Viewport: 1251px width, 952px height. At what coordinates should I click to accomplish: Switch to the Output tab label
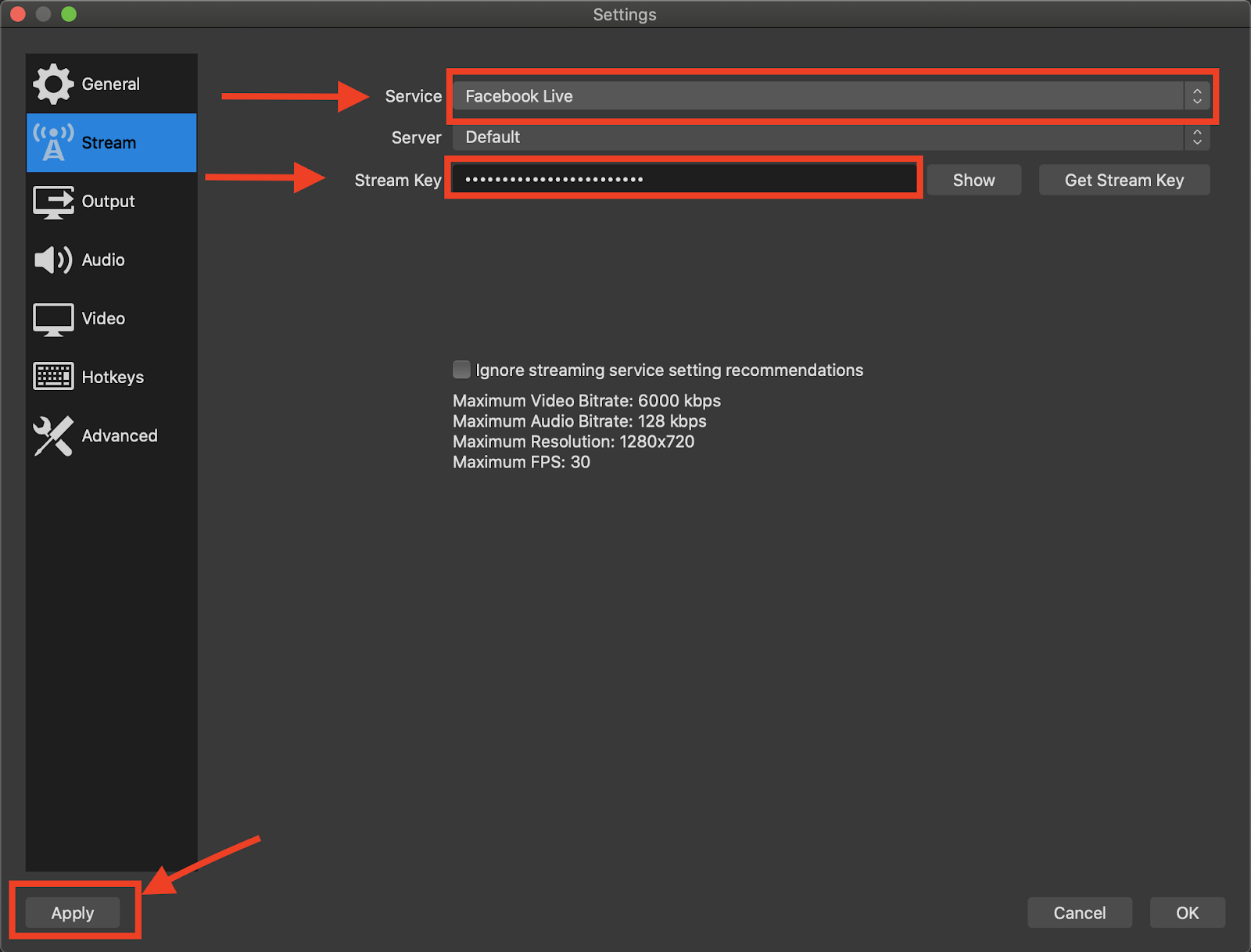click(x=108, y=201)
